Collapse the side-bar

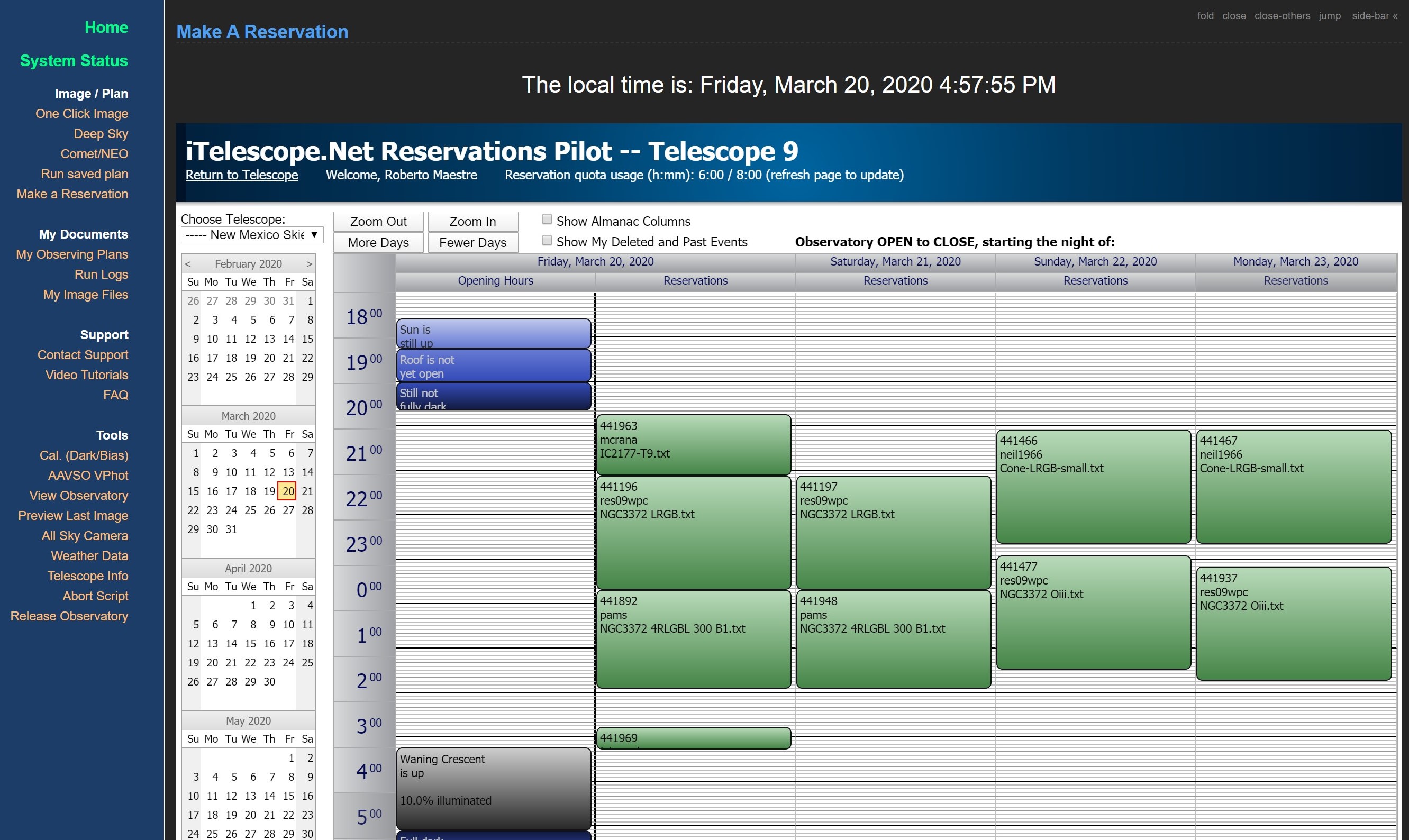tap(1375, 16)
